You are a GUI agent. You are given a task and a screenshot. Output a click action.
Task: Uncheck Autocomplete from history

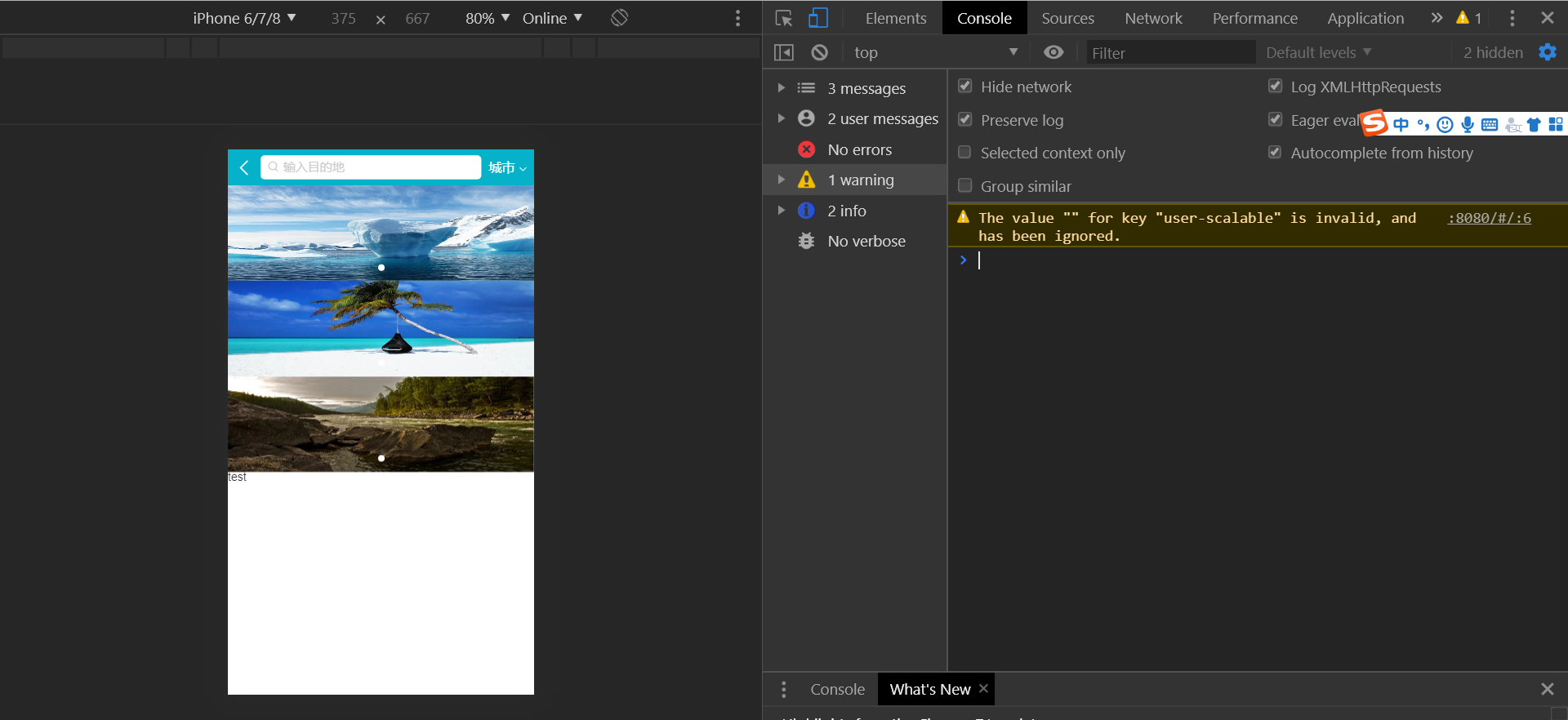[1275, 152]
